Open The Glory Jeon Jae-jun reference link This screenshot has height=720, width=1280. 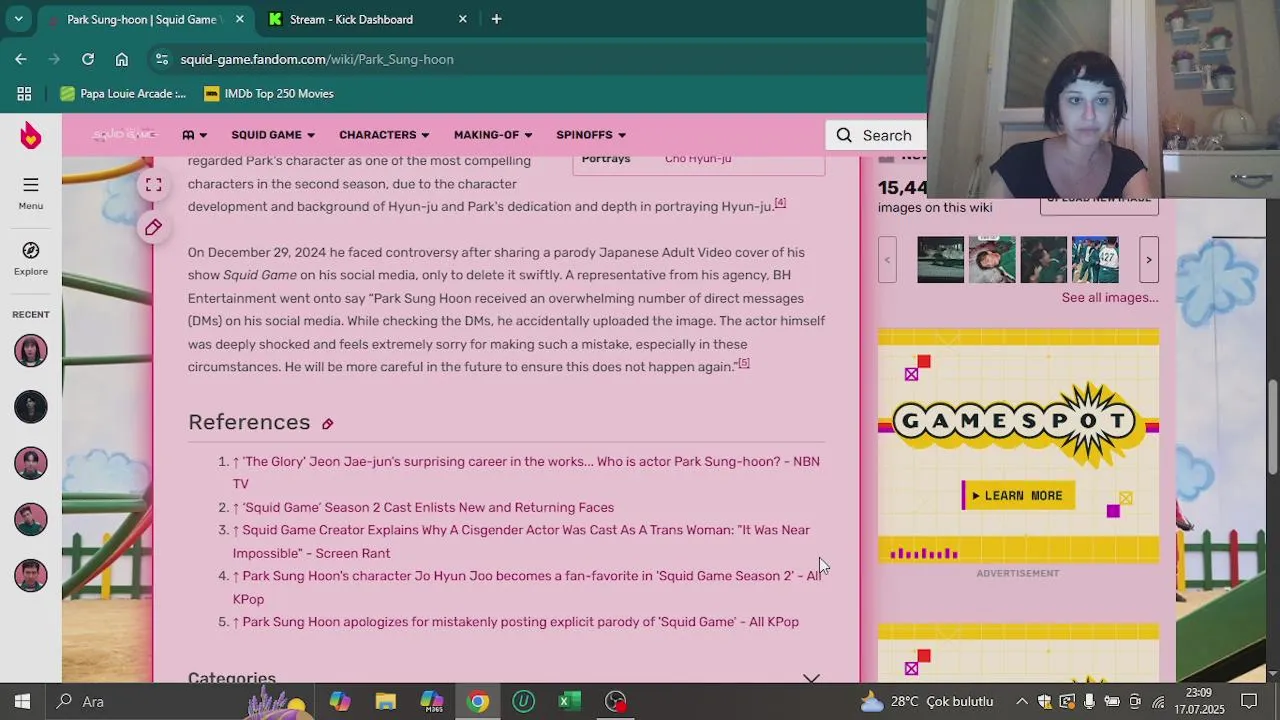click(526, 472)
